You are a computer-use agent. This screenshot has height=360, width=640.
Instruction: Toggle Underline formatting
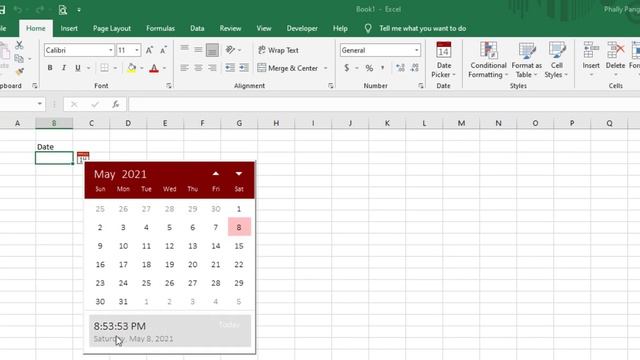78,68
